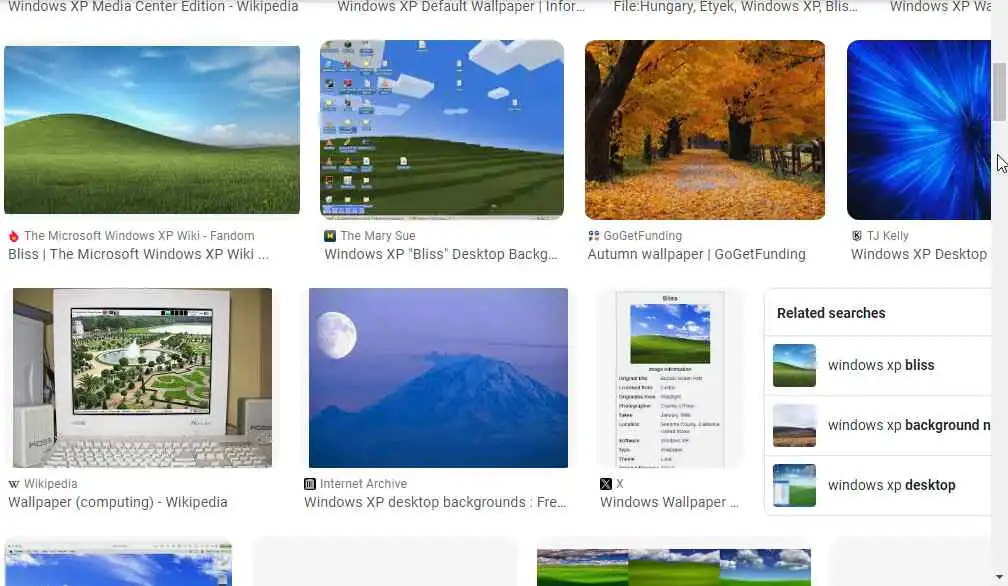Select related search 'windows xp bliss'
This screenshot has width=1008, height=586.
pyautogui.click(x=878, y=365)
